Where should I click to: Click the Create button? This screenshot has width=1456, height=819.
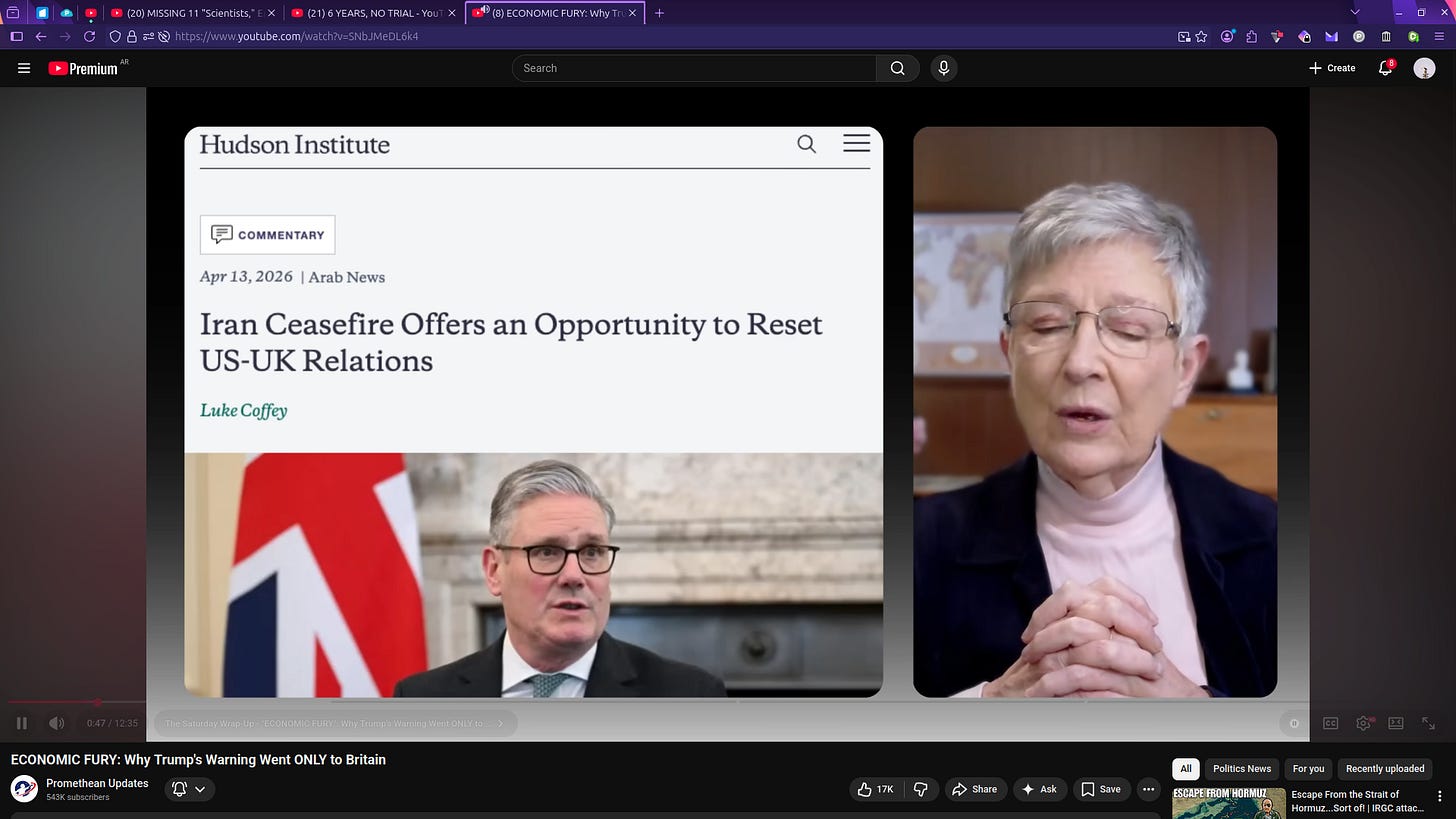tap(1332, 68)
